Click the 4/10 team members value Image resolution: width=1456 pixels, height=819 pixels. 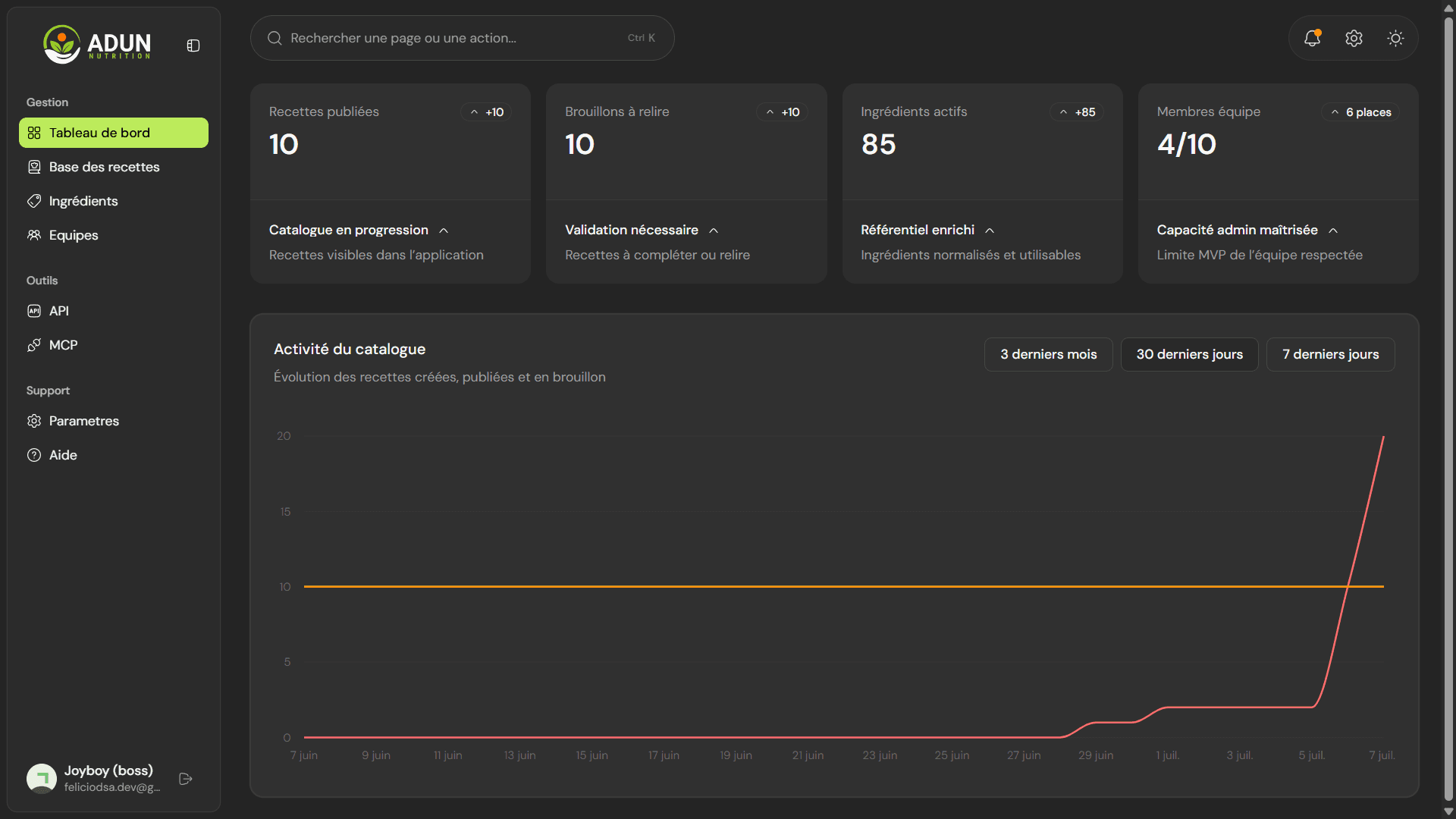pos(1186,144)
